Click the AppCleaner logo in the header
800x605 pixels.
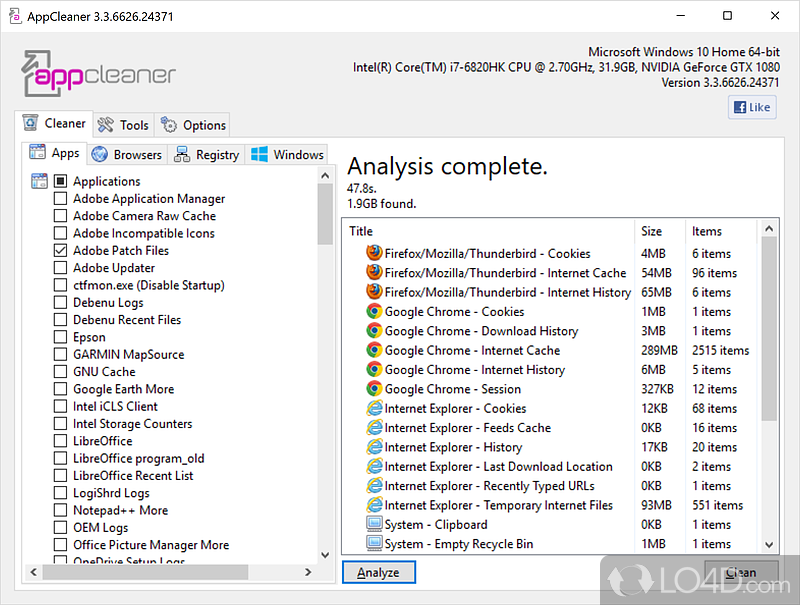click(99, 75)
